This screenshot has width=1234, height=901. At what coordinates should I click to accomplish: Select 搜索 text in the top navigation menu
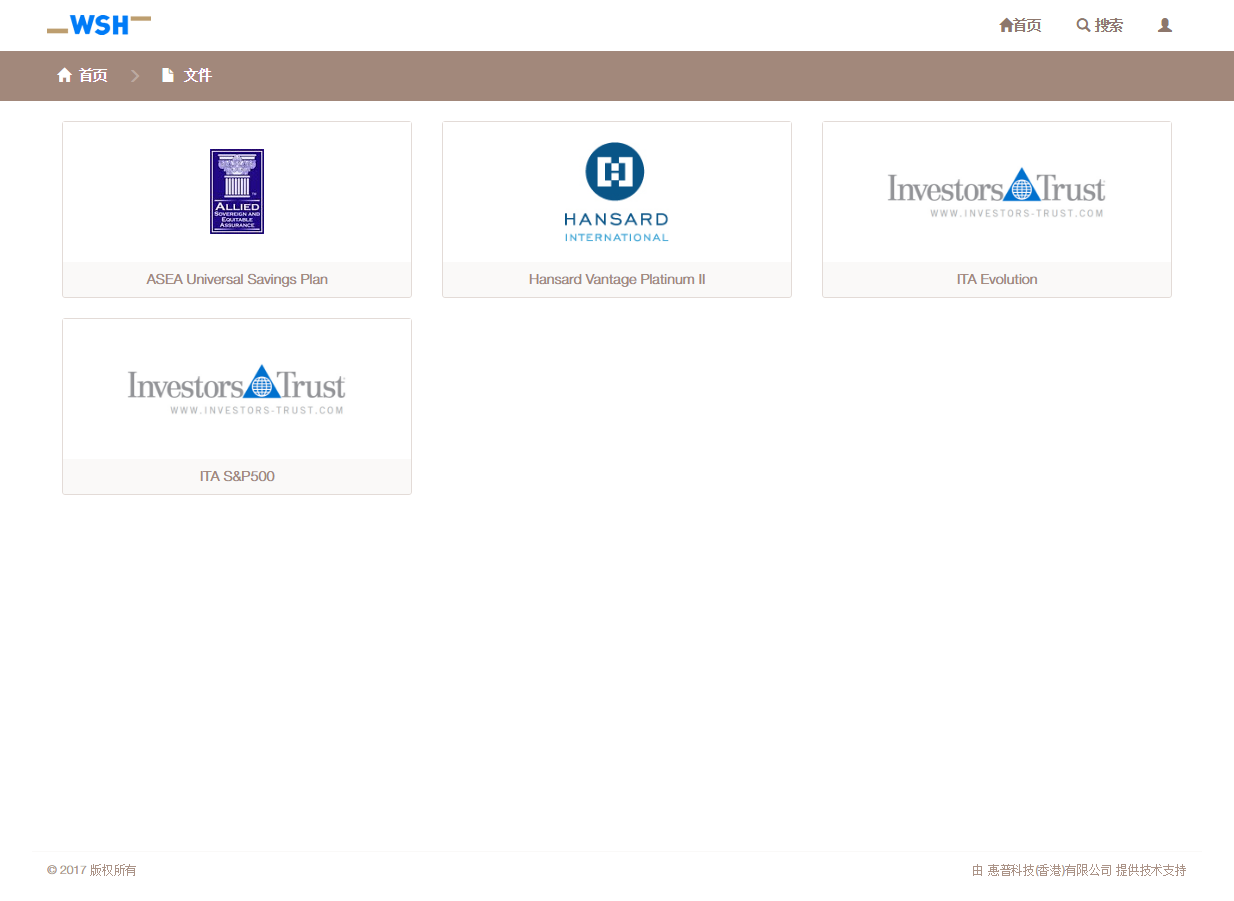(1108, 25)
